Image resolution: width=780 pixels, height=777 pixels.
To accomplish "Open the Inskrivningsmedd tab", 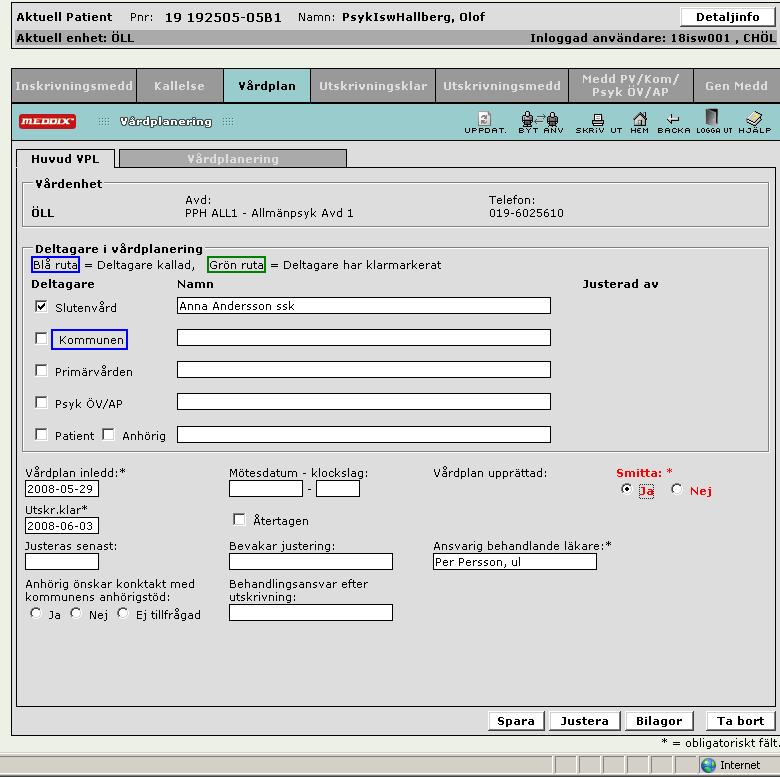I will coord(74,86).
